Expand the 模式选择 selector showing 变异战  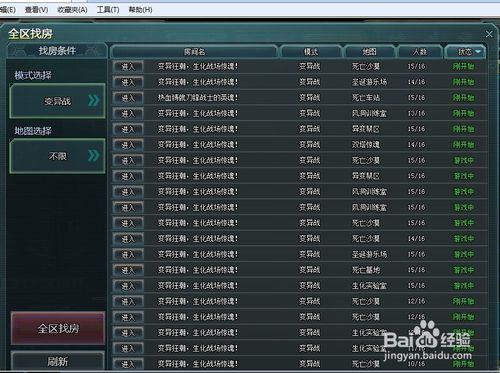58,101
